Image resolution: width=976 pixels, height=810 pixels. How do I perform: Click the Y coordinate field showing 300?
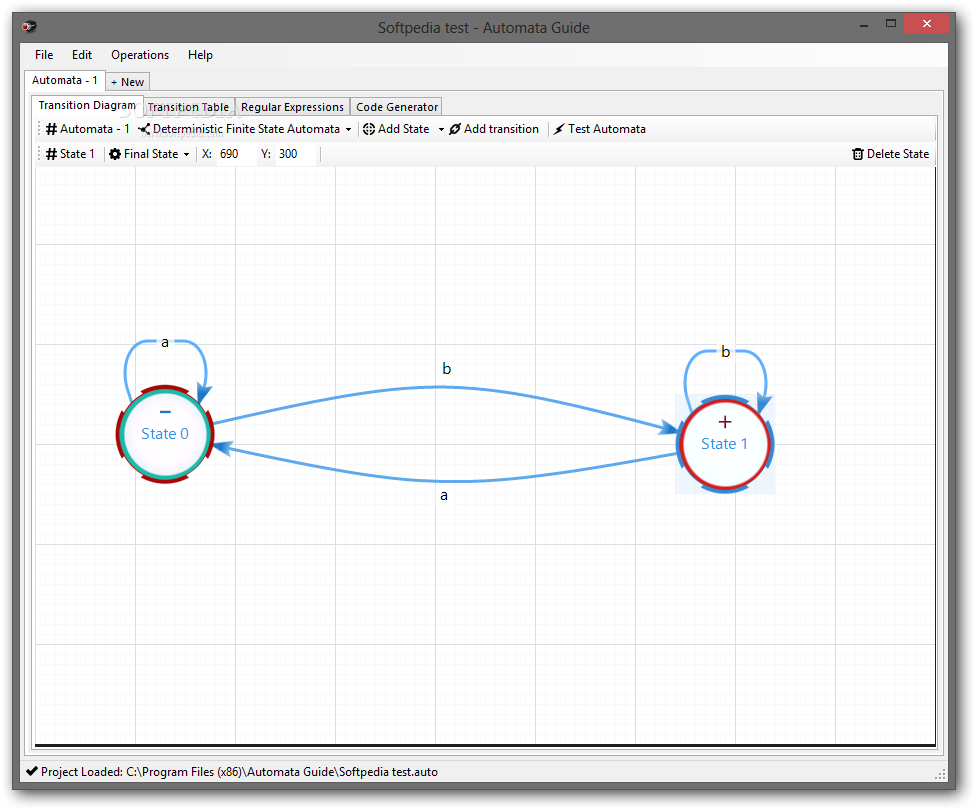point(297,154)
